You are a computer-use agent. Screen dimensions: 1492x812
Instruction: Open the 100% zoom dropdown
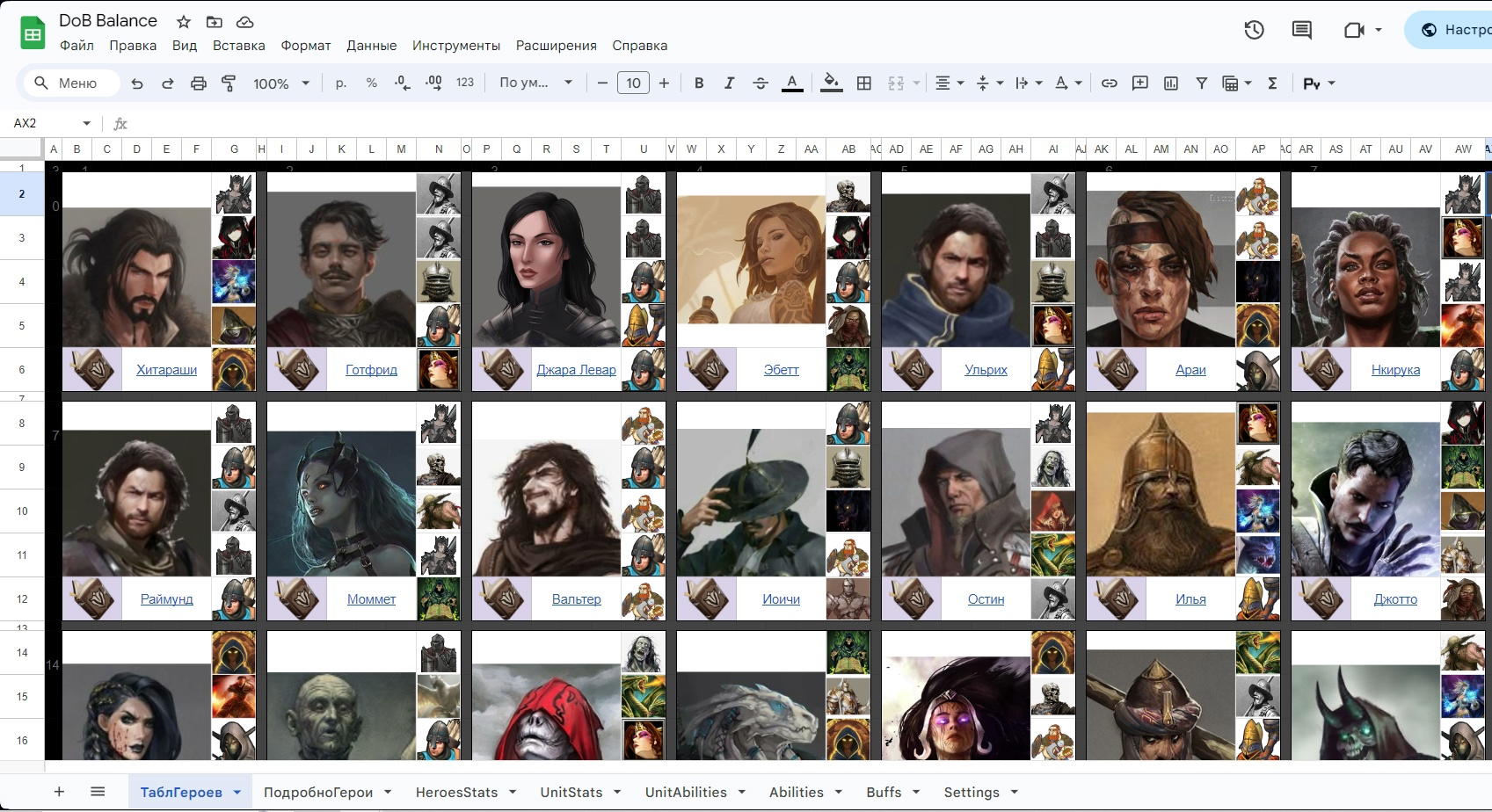pyautogui.click(x=281, y=83)
